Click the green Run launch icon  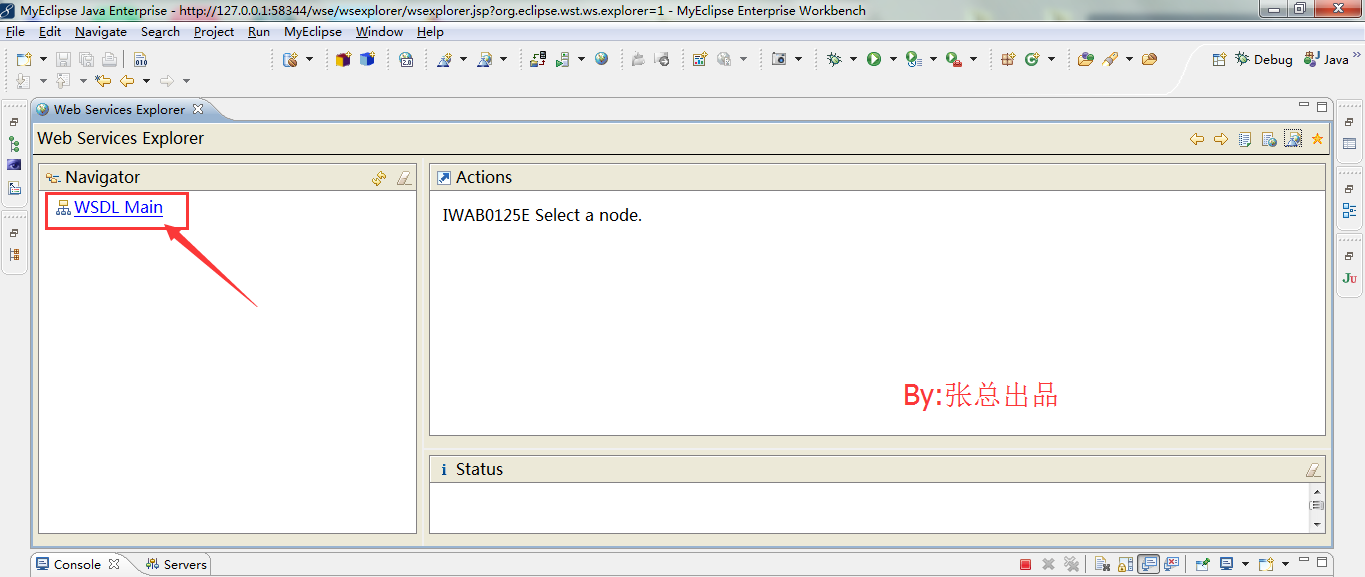[x=874, y=60]
